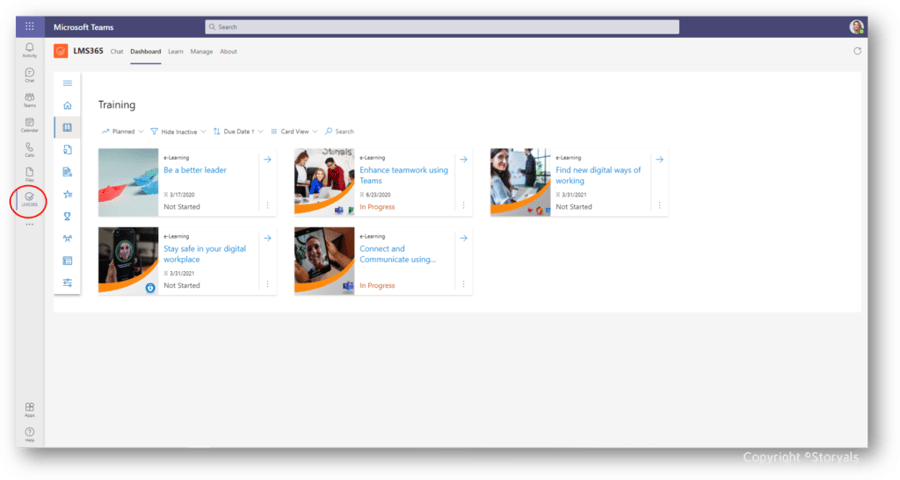
Task: Open the settings sliders icon in sidebar
Action: click(67, 282)
